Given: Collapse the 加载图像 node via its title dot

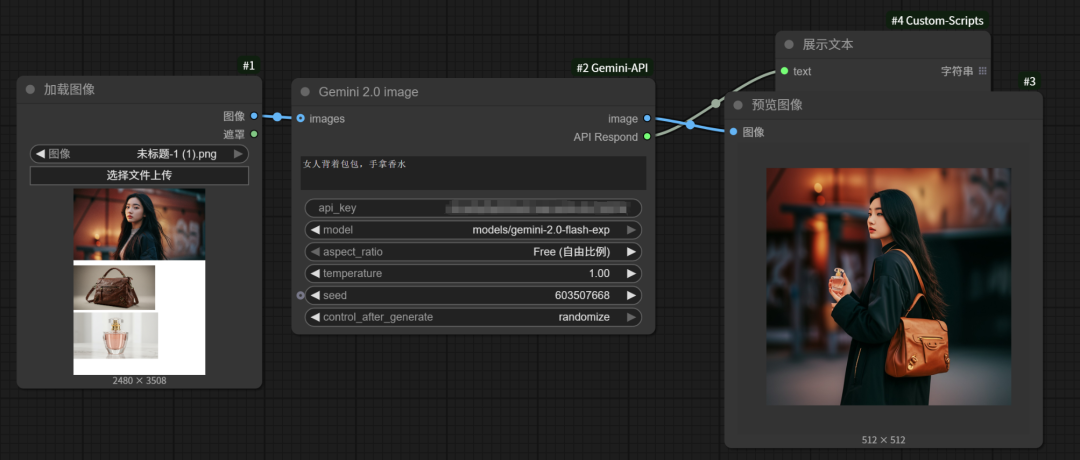Looking at the screenshot, I should [x=30, y=90].
